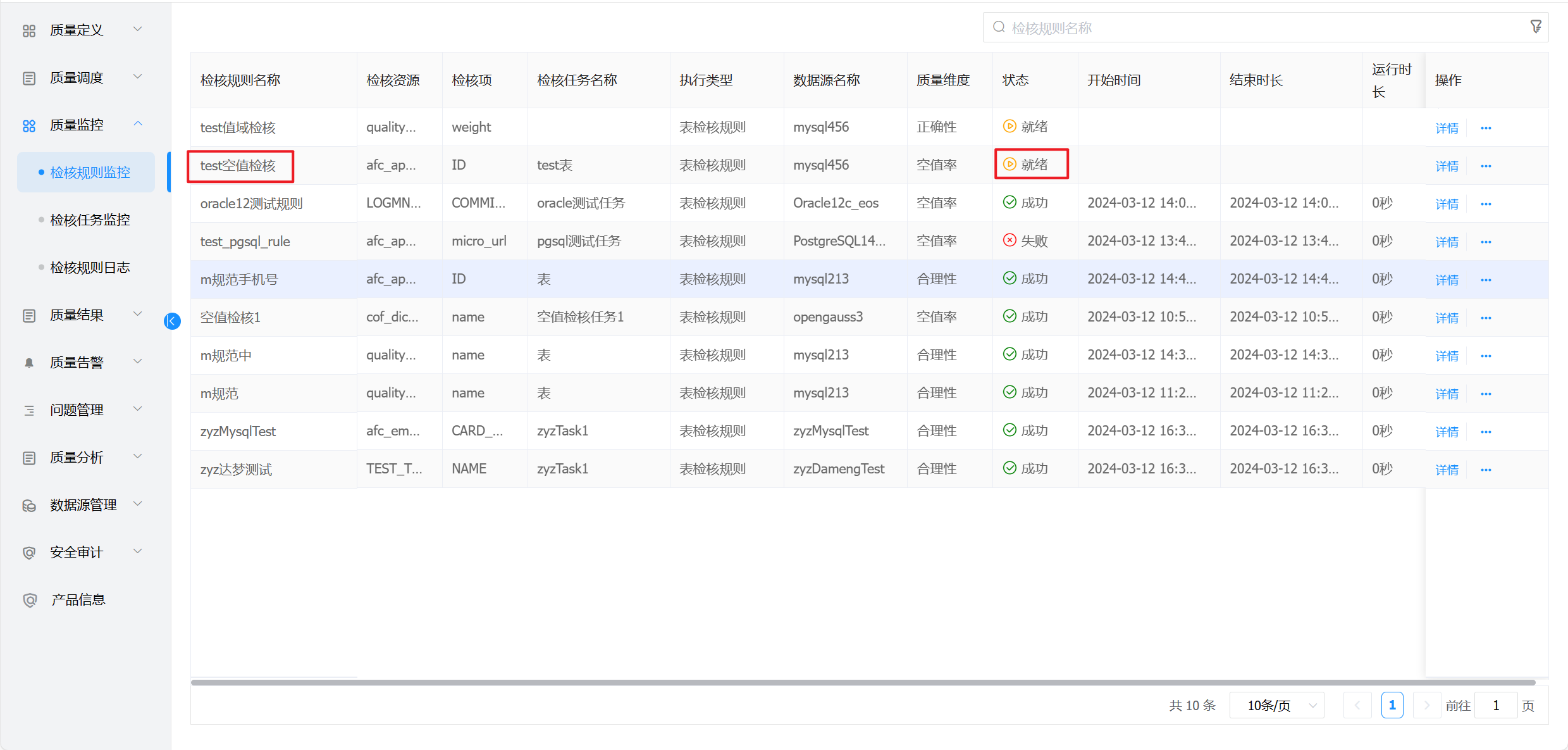Click the horizontal table scrollbar

[863, 682]
